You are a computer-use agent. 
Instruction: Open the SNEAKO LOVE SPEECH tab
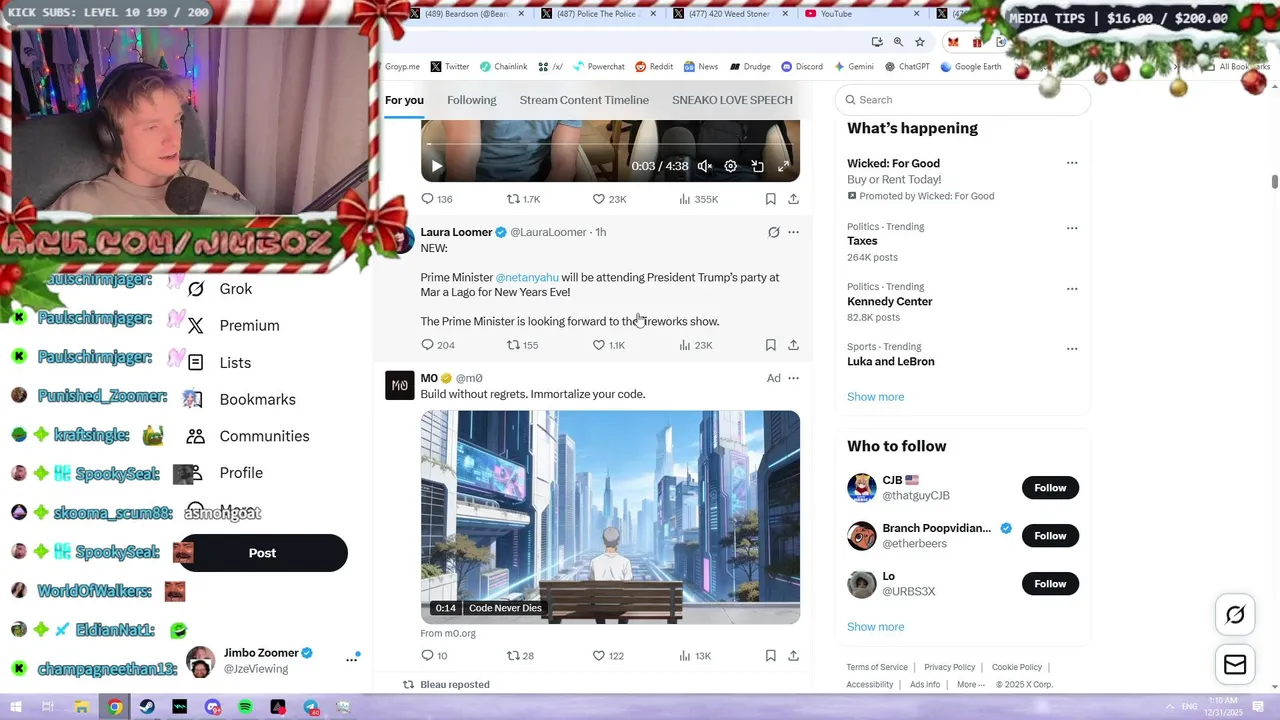[x=732, y=100]
